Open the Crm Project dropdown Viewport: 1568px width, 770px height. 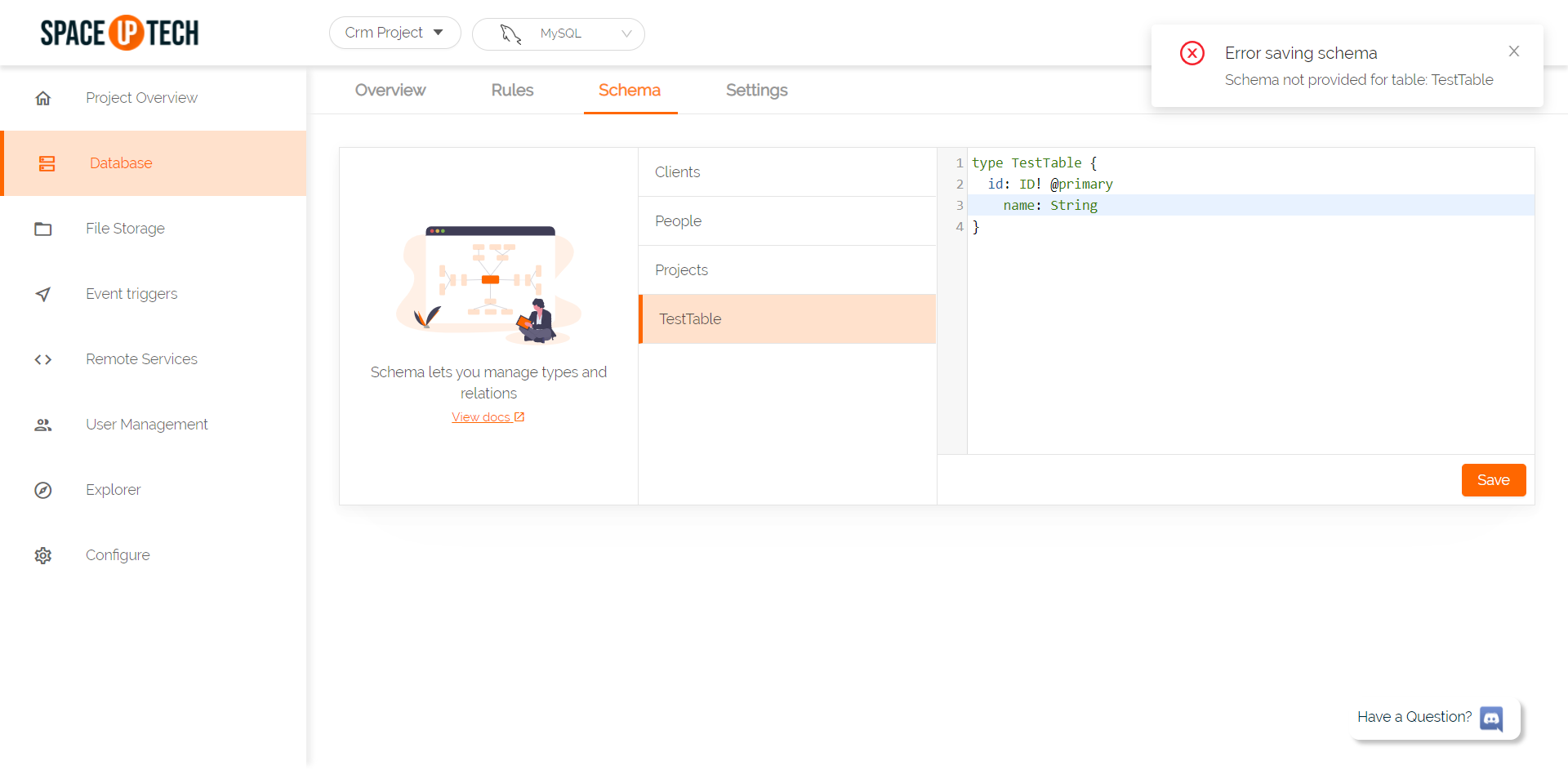point(394,33)
